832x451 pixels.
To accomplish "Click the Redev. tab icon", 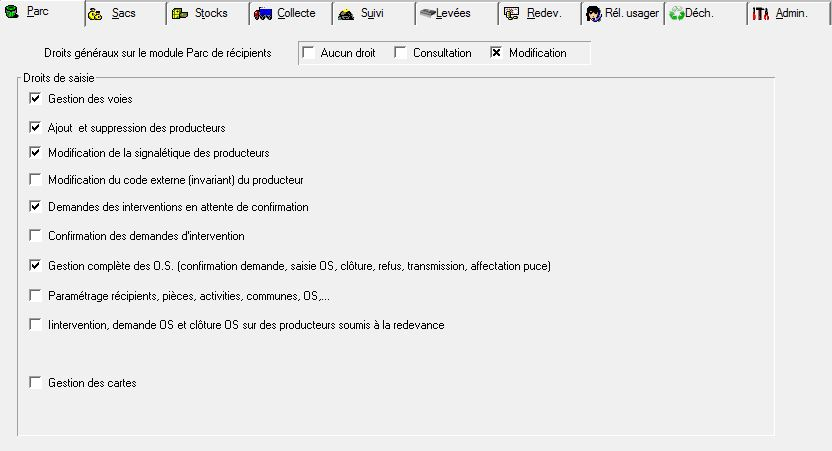I will [511, 14].
